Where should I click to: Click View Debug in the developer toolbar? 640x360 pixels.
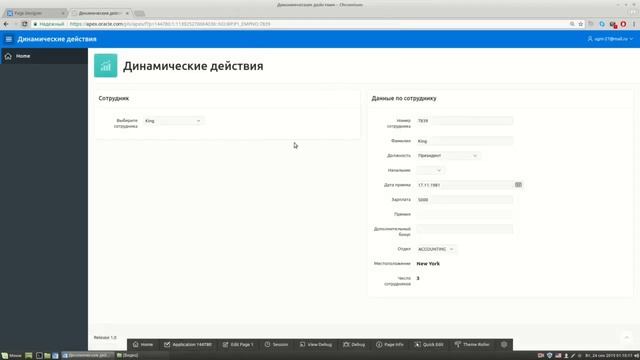(x=316, y=344)
